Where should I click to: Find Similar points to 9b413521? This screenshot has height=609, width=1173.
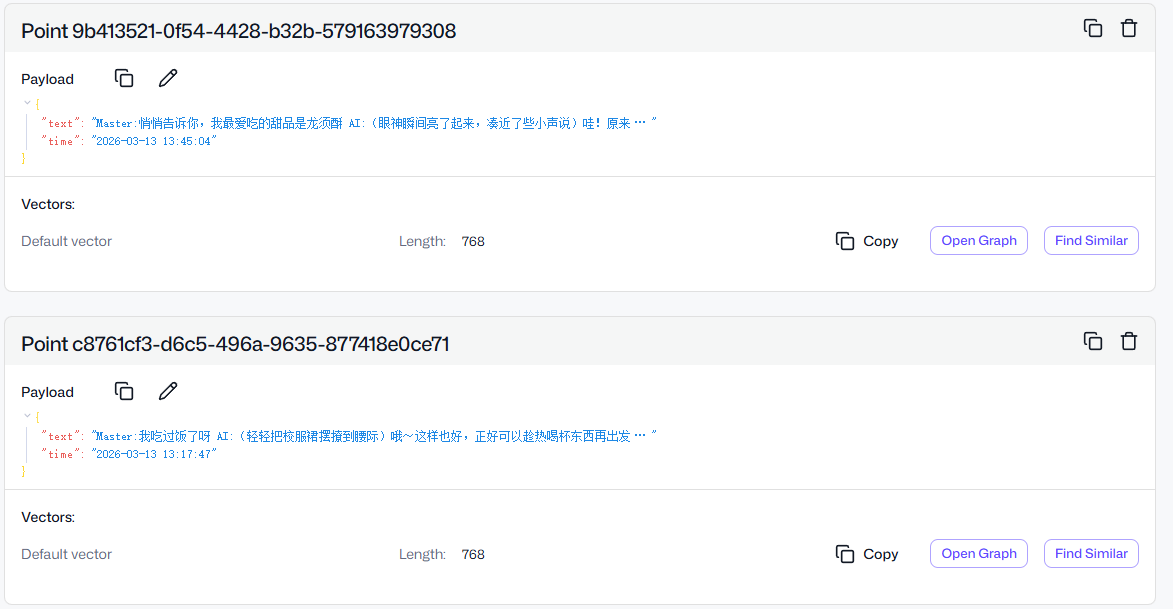tap(1091, 240)
